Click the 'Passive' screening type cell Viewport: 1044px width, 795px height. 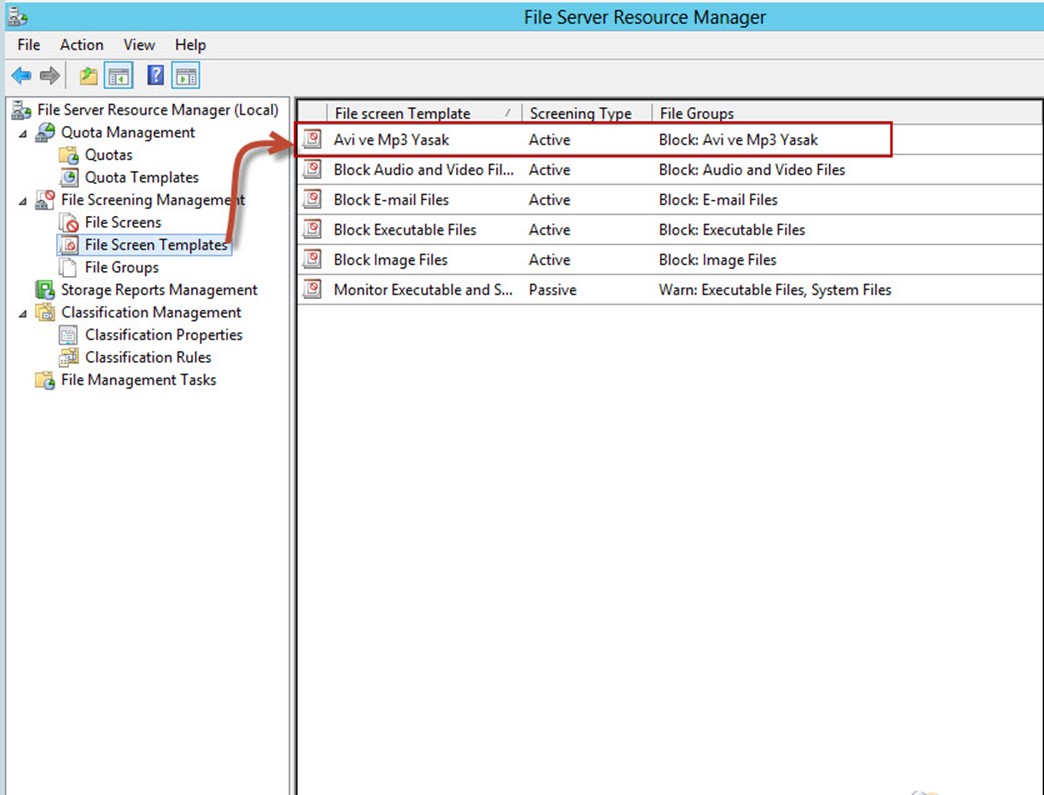point(553,290)
